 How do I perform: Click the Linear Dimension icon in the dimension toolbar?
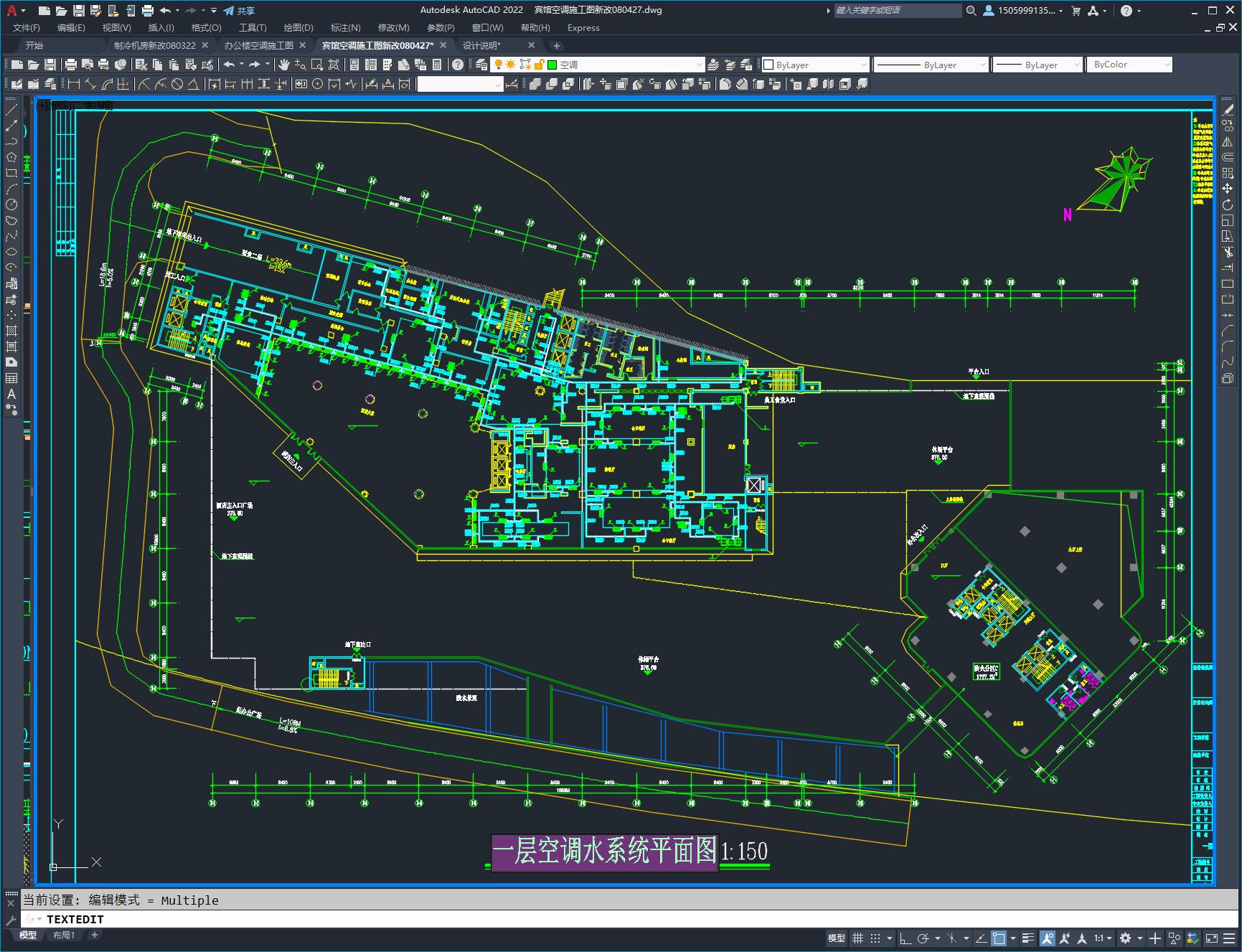pyautogui.click(x=73, y=84)
